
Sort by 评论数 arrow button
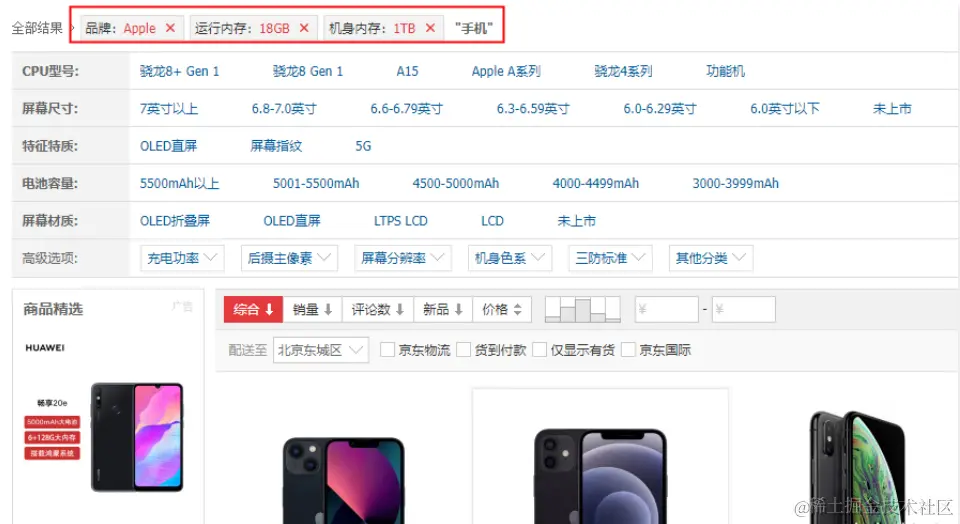[x=378, y=310]
